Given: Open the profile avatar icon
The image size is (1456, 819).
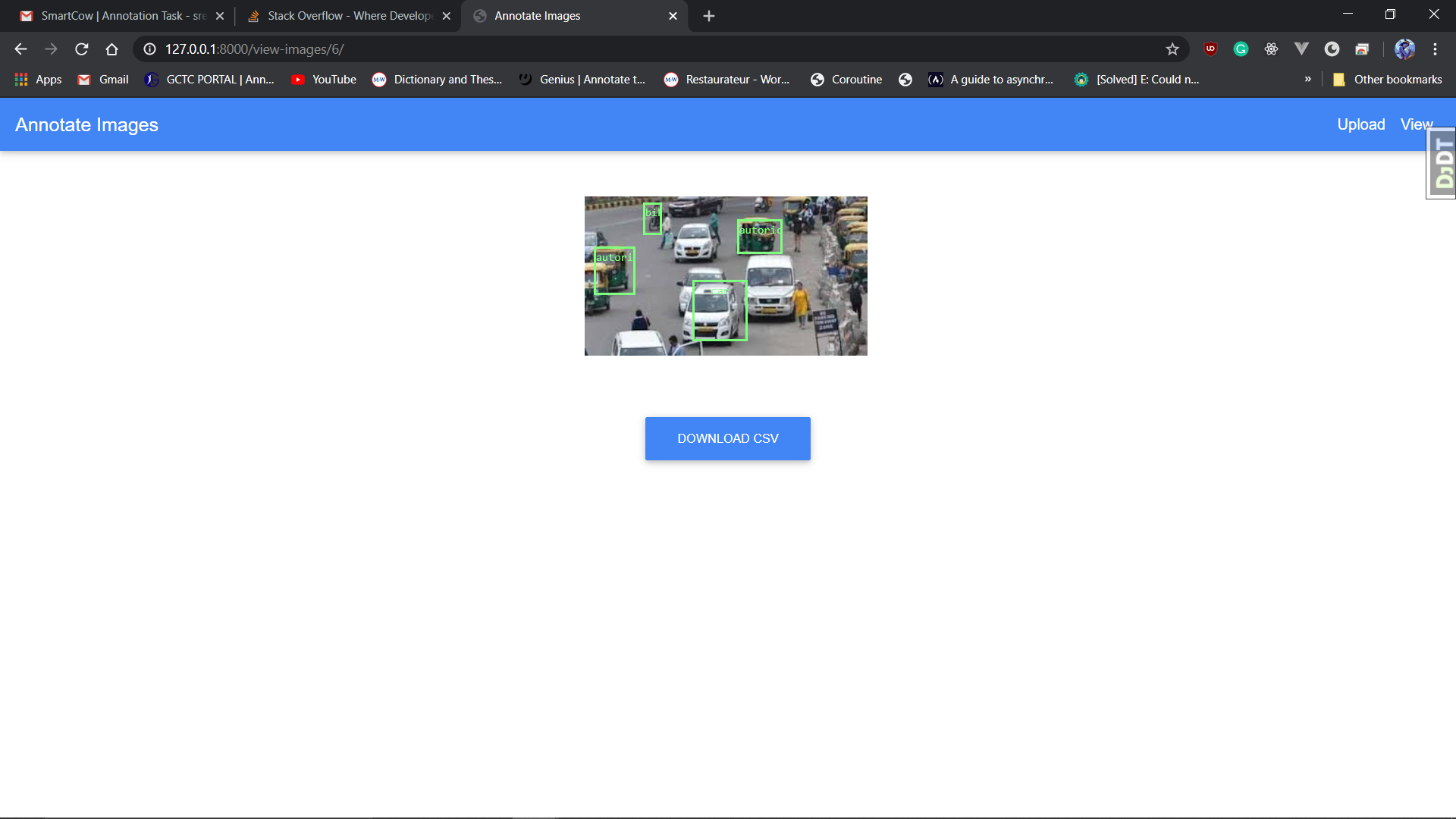Looking at the screenshot, I should tap(1404, 49).
